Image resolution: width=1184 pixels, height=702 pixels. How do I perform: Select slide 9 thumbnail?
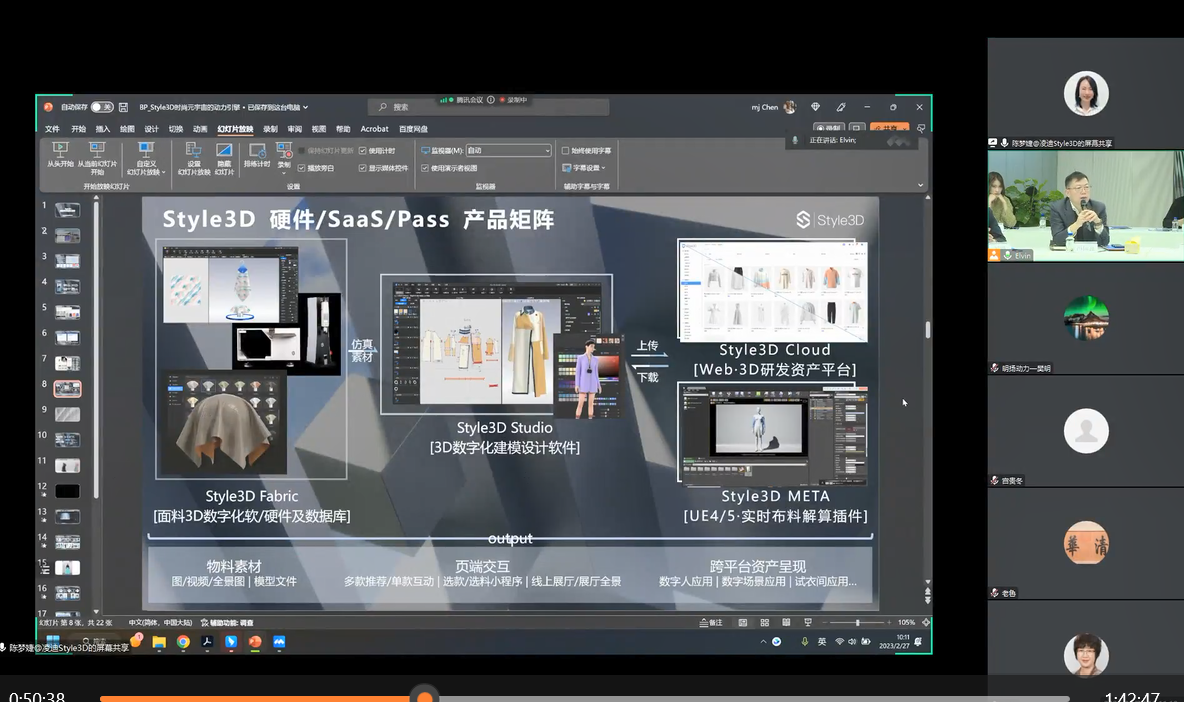pyautogui.click(x=67, y=414)
